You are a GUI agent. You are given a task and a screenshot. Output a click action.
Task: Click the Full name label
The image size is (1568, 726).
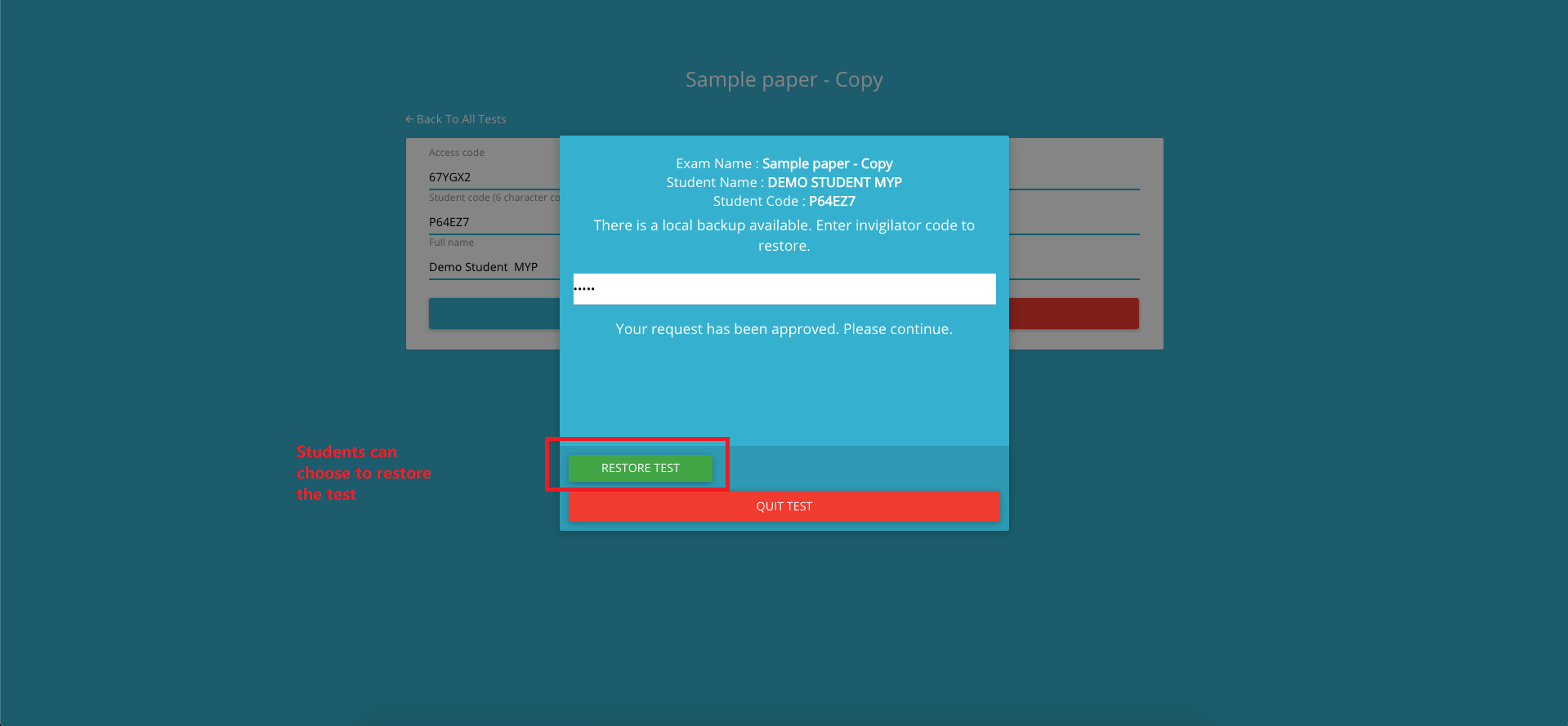pyautogui.click(x=451, y=243)
